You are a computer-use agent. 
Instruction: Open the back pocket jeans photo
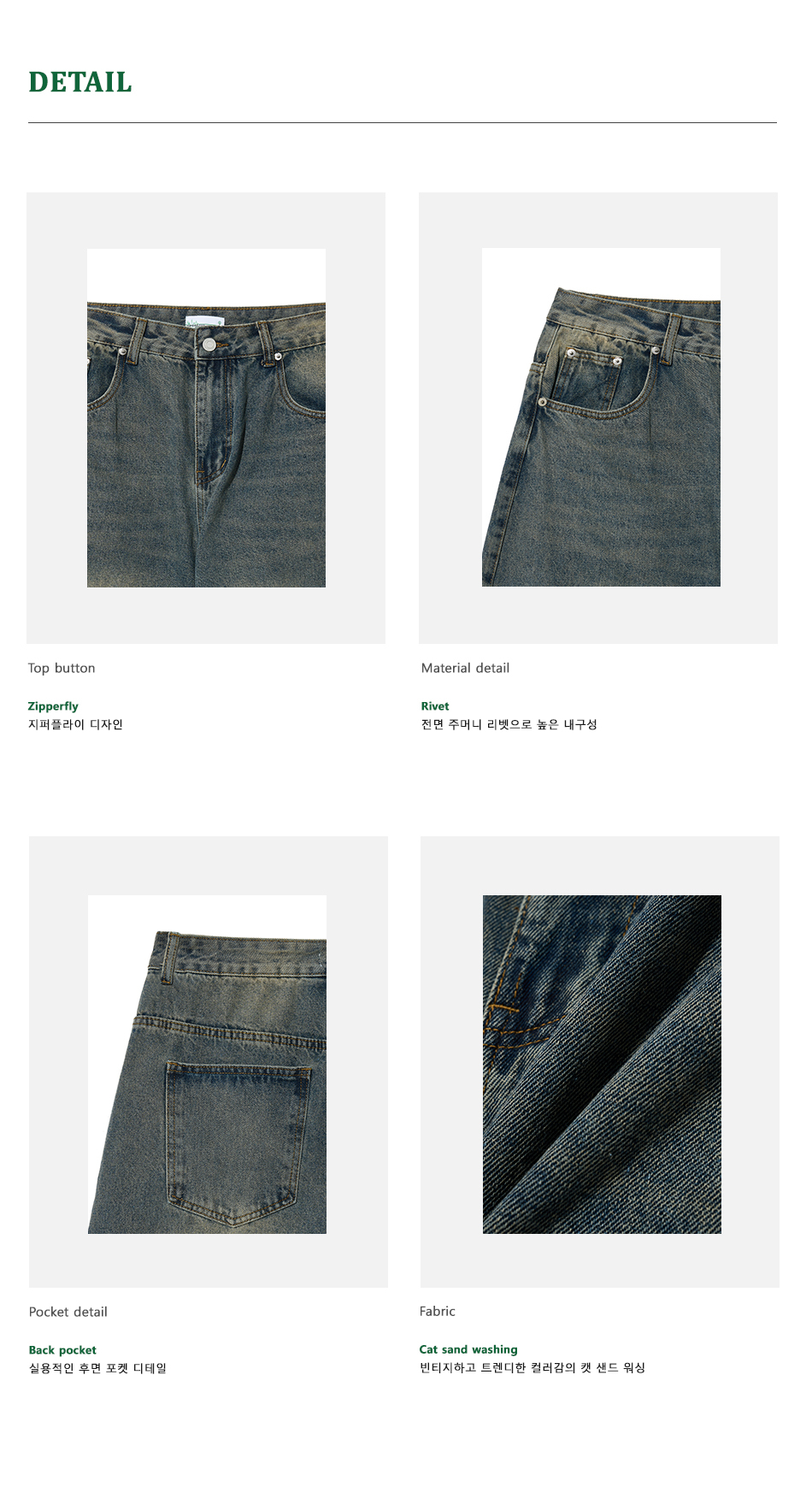(207, 1065)
